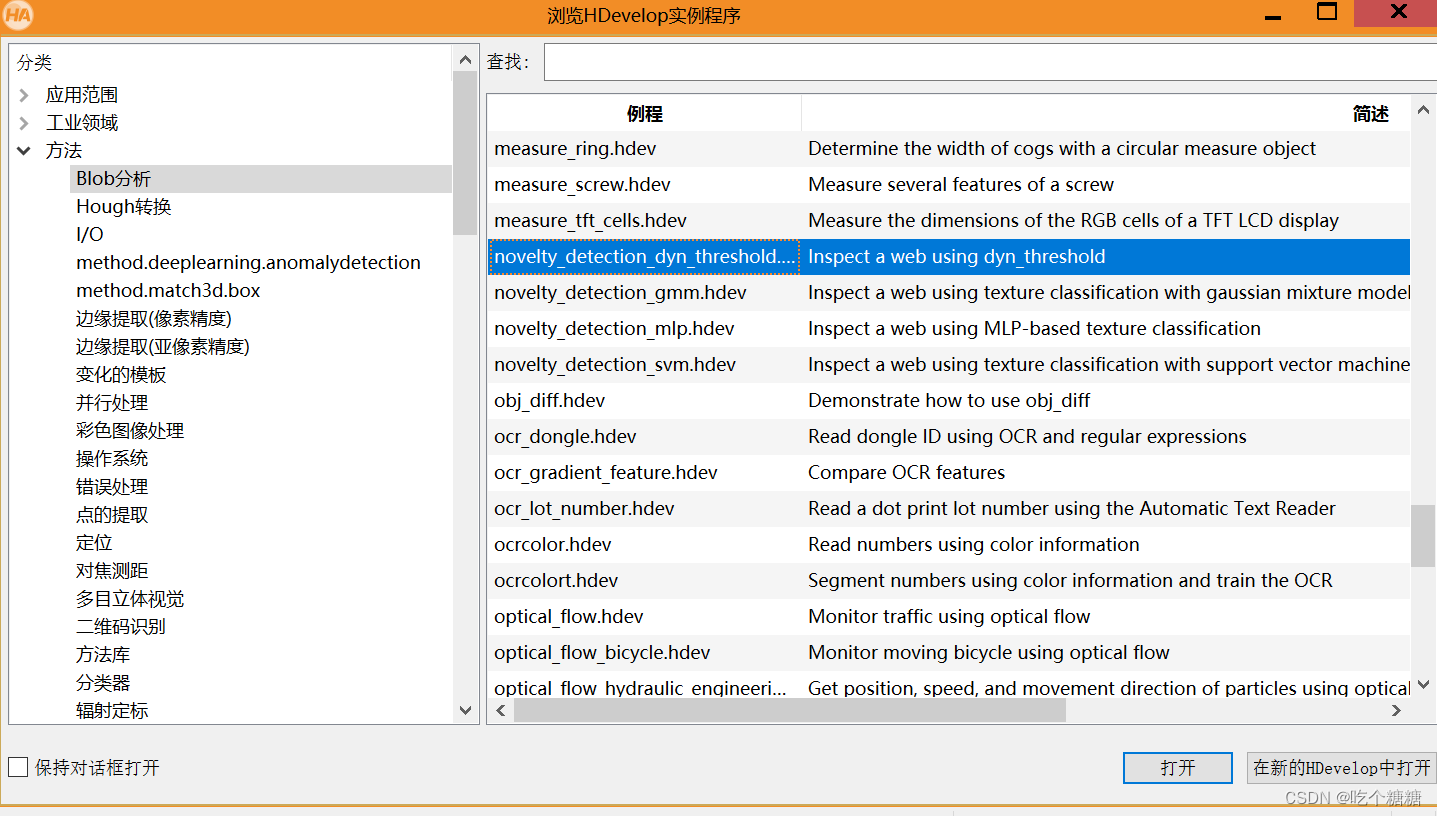Click the category tree vertical scrollbar thumb
Viewport: 1437px width, 816px height.
(465, 153)
